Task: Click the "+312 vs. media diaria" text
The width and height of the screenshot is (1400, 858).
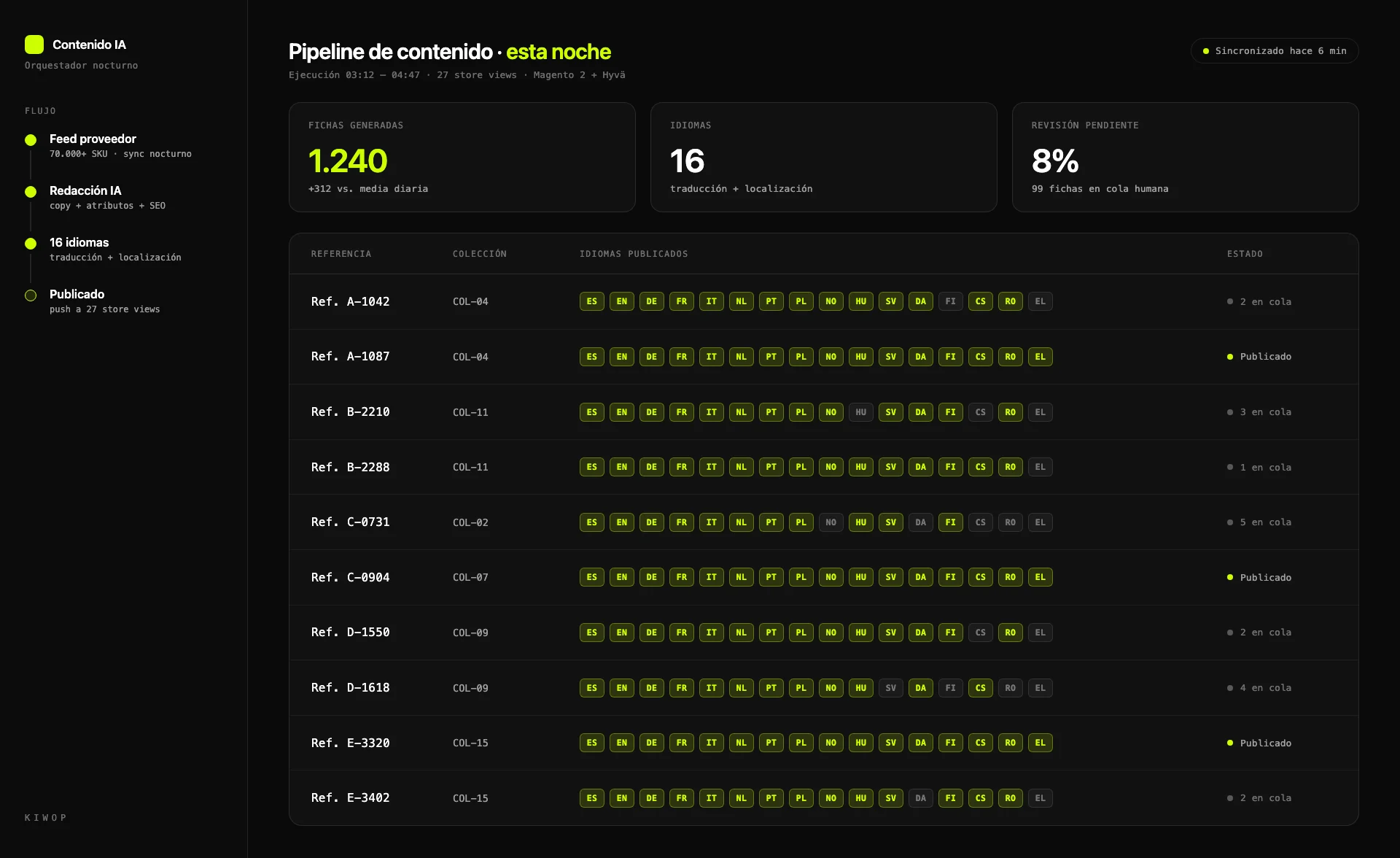Action: click(x=368, y=188)
